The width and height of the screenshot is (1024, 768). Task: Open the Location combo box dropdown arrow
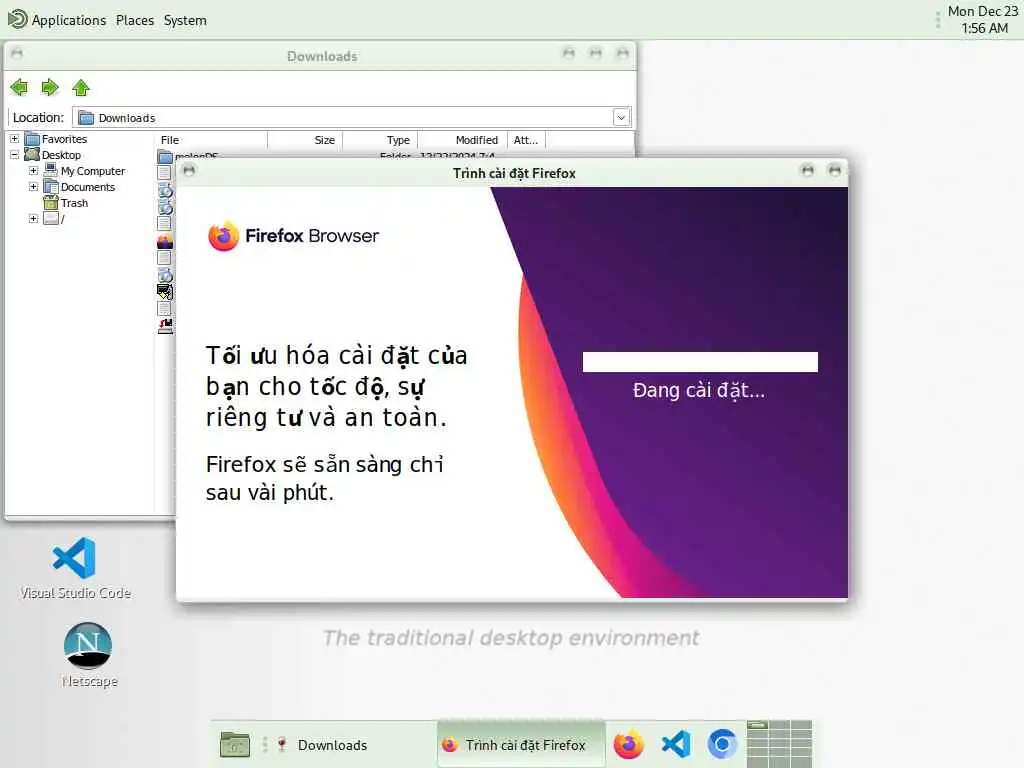[621, 118]
